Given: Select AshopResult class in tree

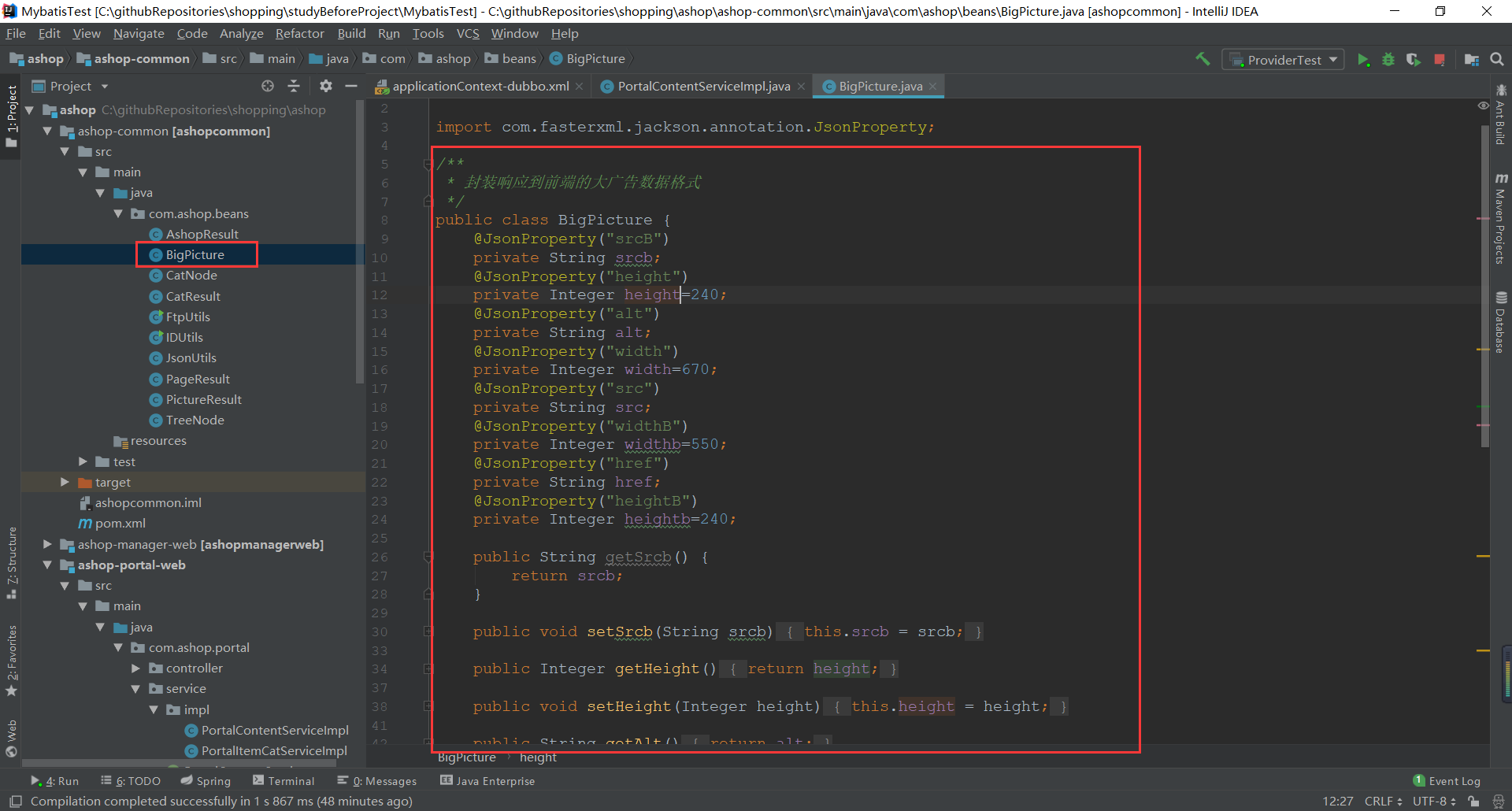Looking at the screenshot, I should click(202, 234).
